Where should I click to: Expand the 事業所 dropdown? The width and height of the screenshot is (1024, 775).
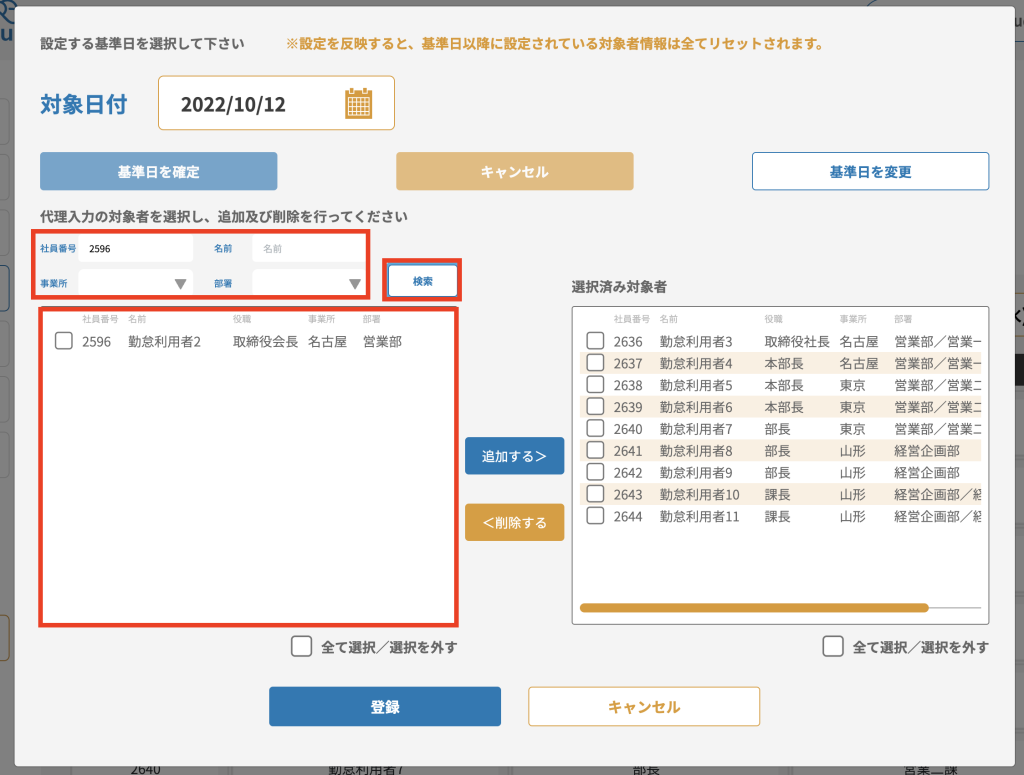(x=180, y=284)
